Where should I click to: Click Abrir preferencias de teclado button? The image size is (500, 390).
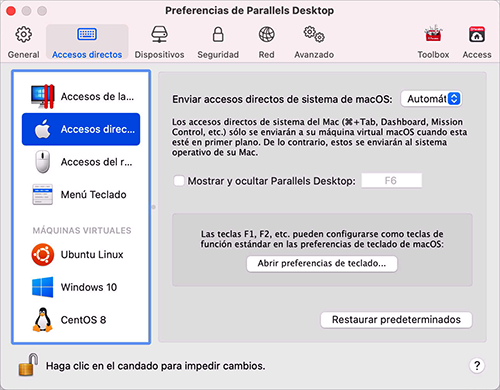322,264
